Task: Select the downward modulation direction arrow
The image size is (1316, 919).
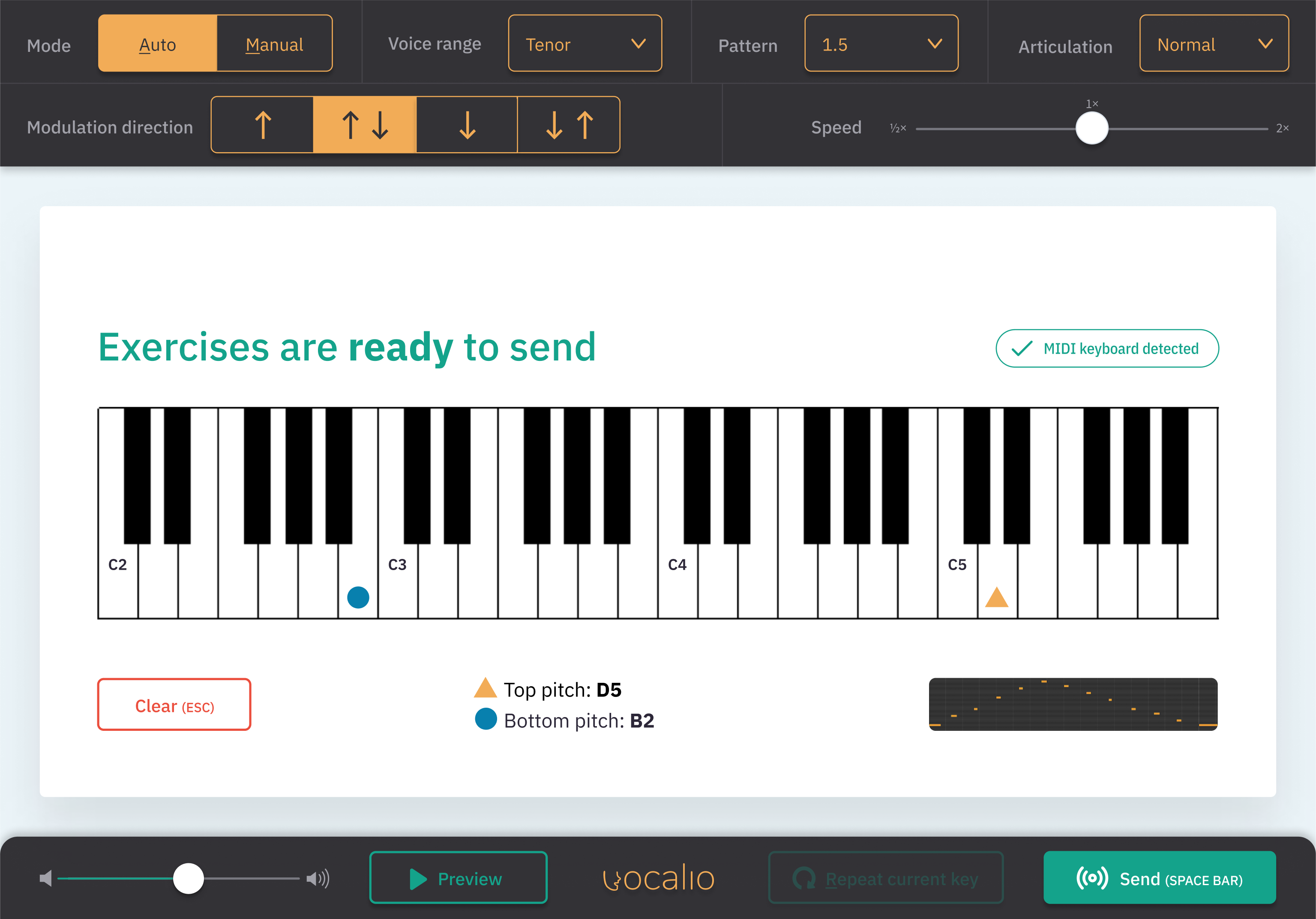Action: click(x=467, y=125)
